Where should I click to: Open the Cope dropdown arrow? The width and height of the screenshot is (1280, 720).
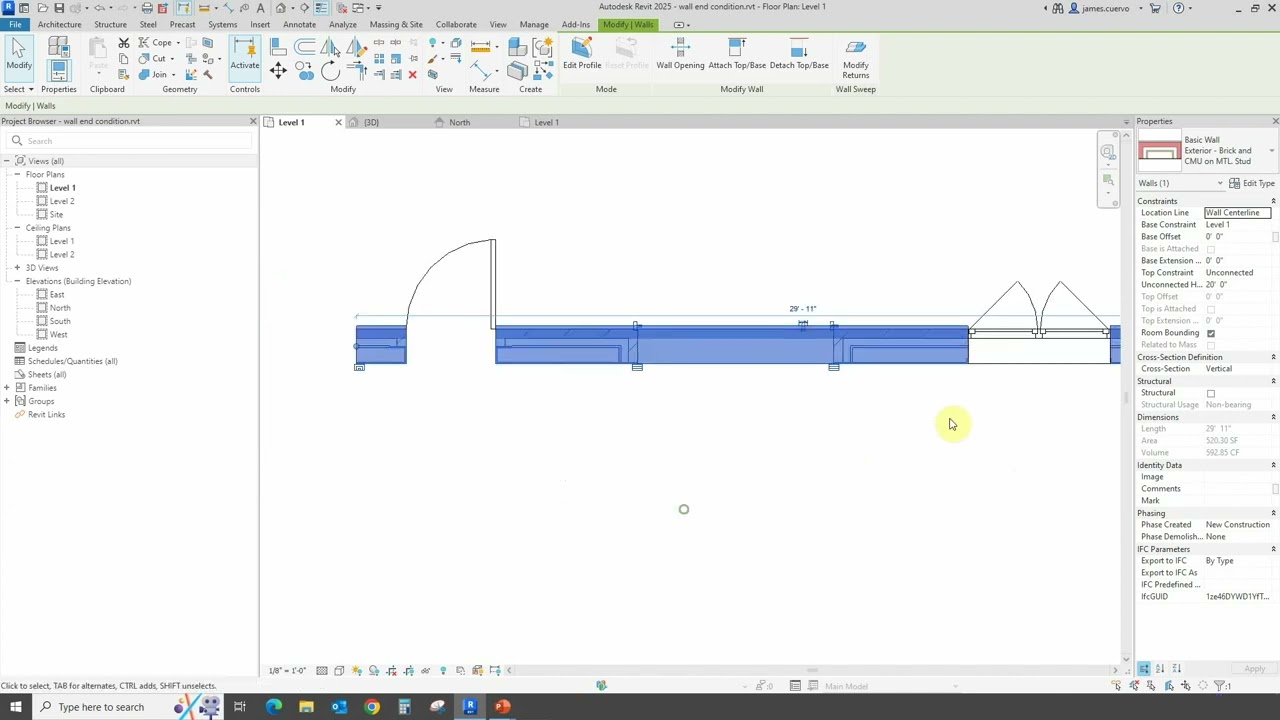point(178,43)
